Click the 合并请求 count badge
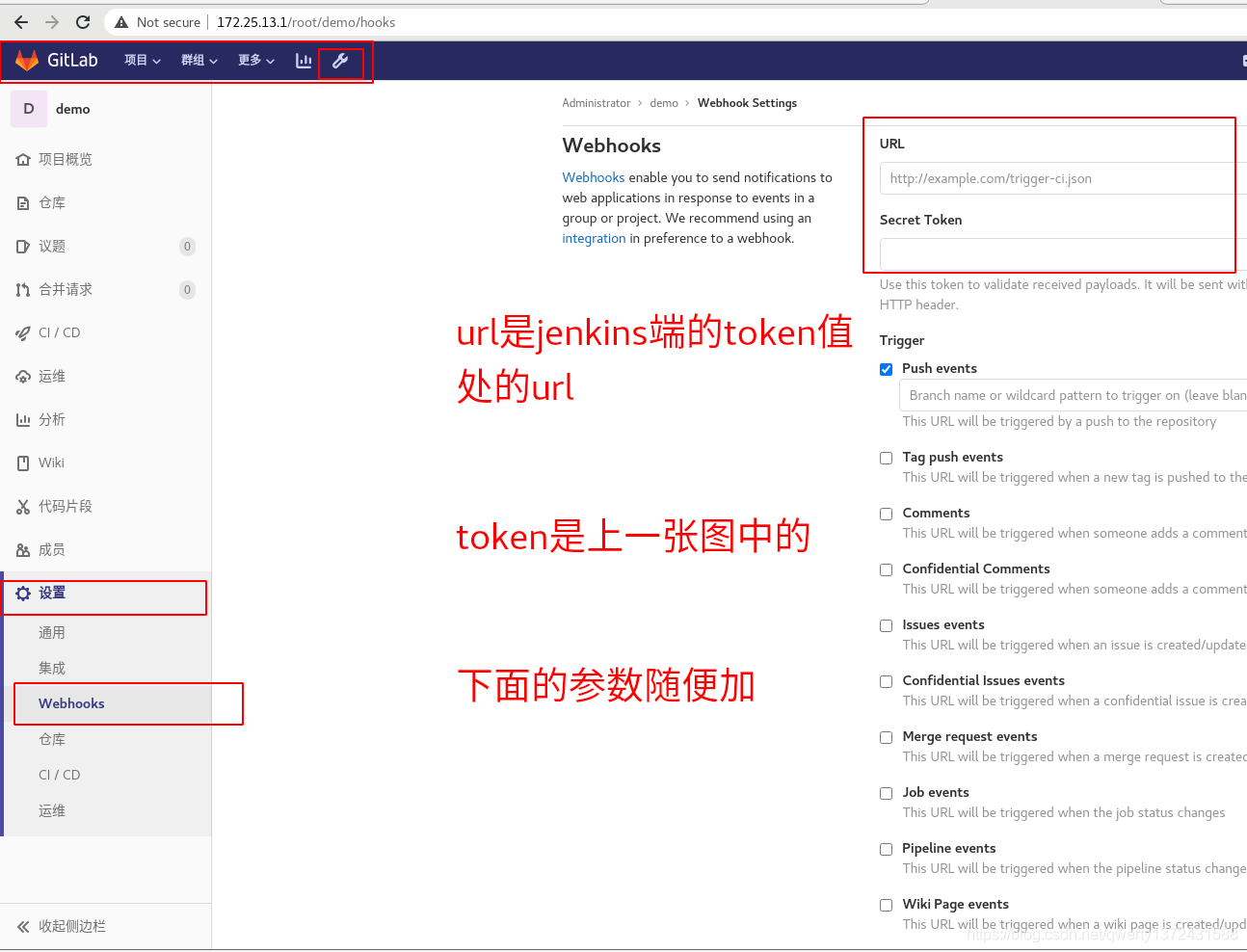This screenshot has width=1247, height=952. (187, 290)
